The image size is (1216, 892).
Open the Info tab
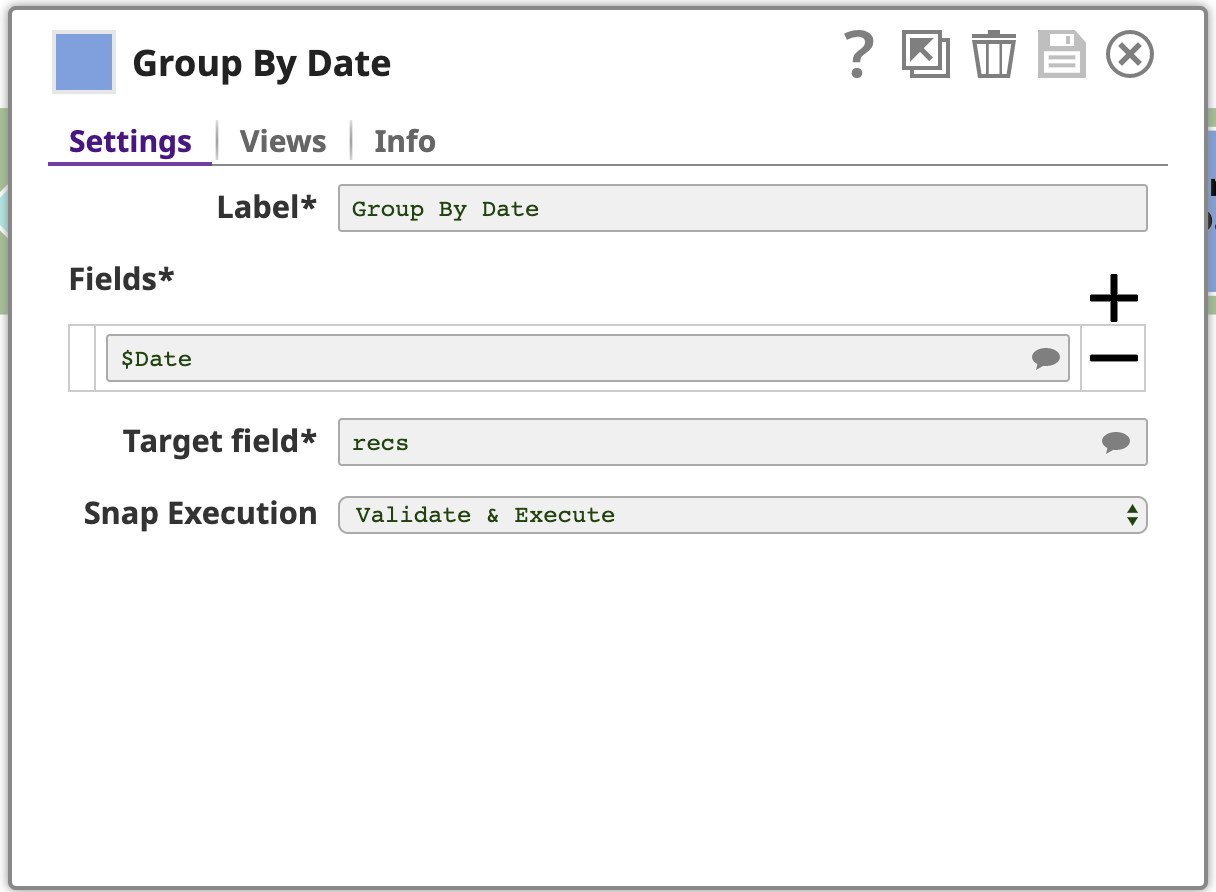[x=405, y=141]
